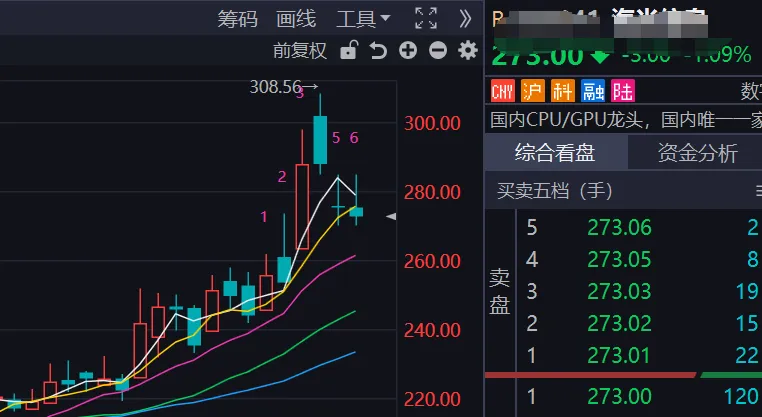Select sell level 2 price 273.02
This screenshot has width=762, height=417.
point(619,324)
